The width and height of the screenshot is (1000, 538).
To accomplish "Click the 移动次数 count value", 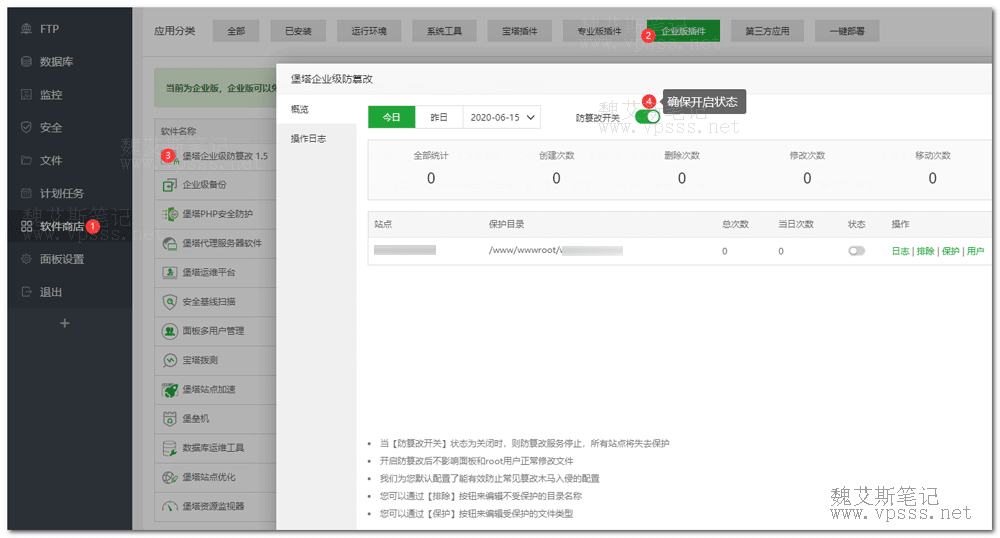I will (x=932, y=178).
